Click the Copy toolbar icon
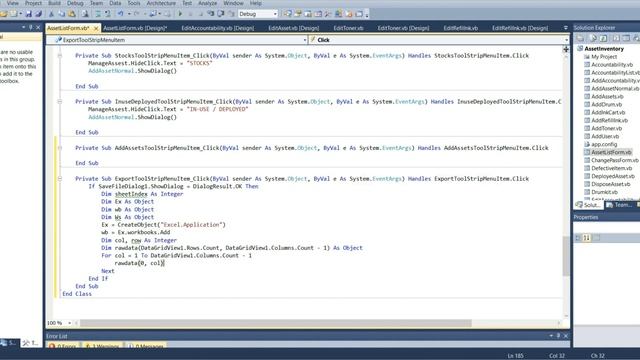640x360 pixels. [62, 14]
